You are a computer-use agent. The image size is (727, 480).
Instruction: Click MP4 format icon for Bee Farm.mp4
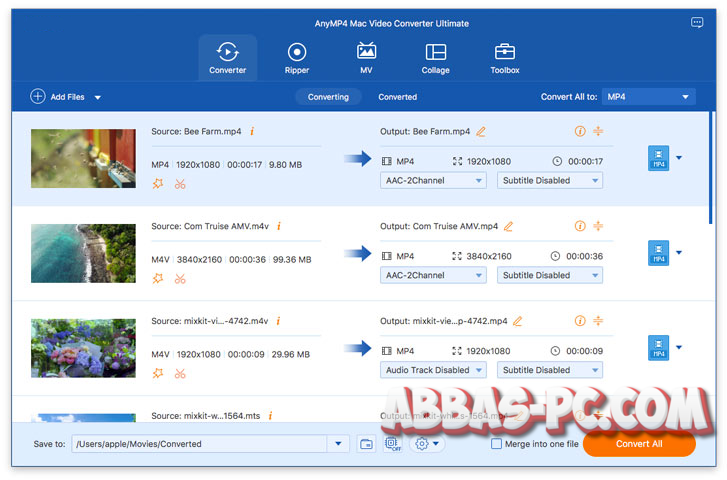[x=658, y=158]
